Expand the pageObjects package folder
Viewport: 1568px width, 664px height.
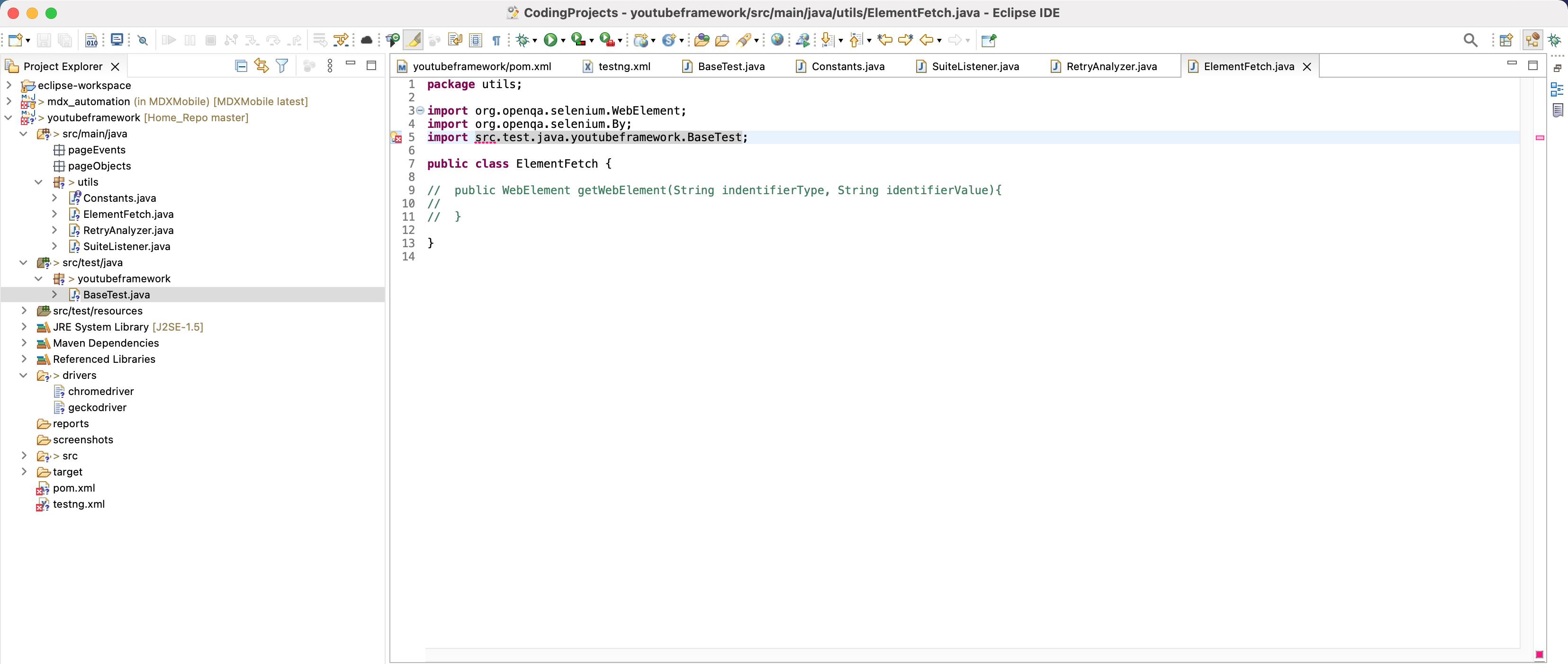98,165
